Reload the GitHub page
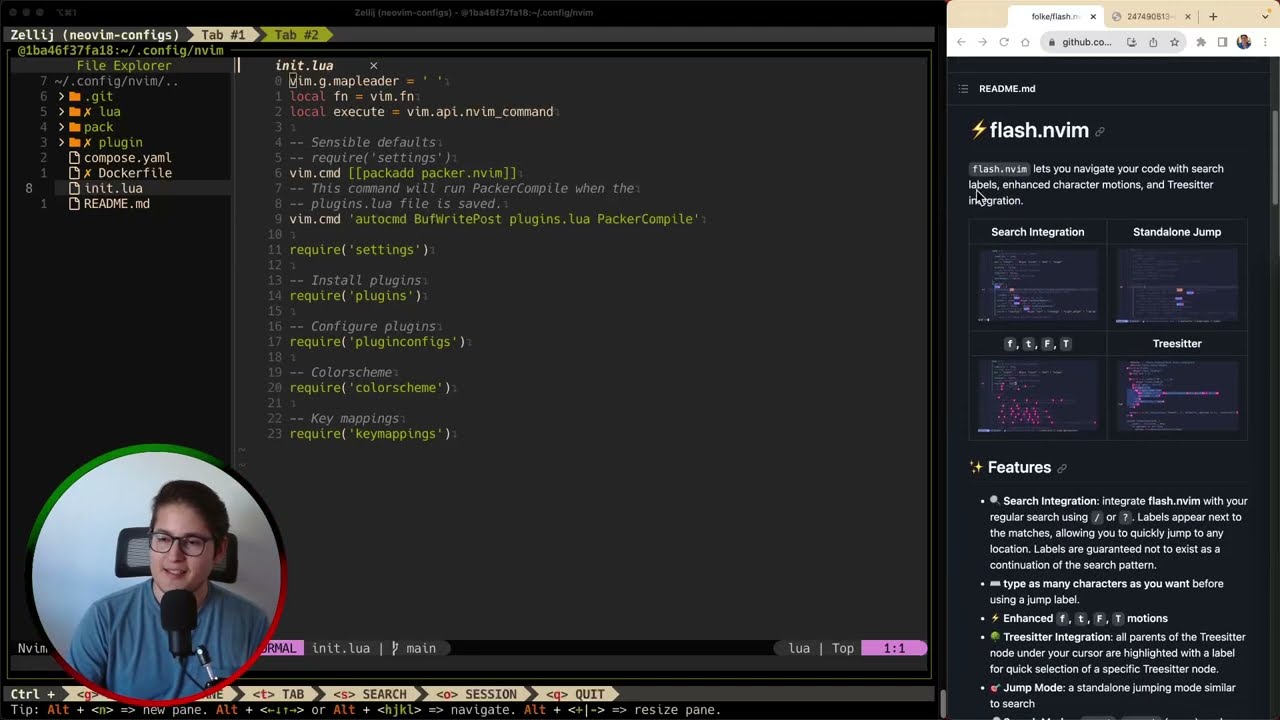1280x720 pixels. (1004, 42)
